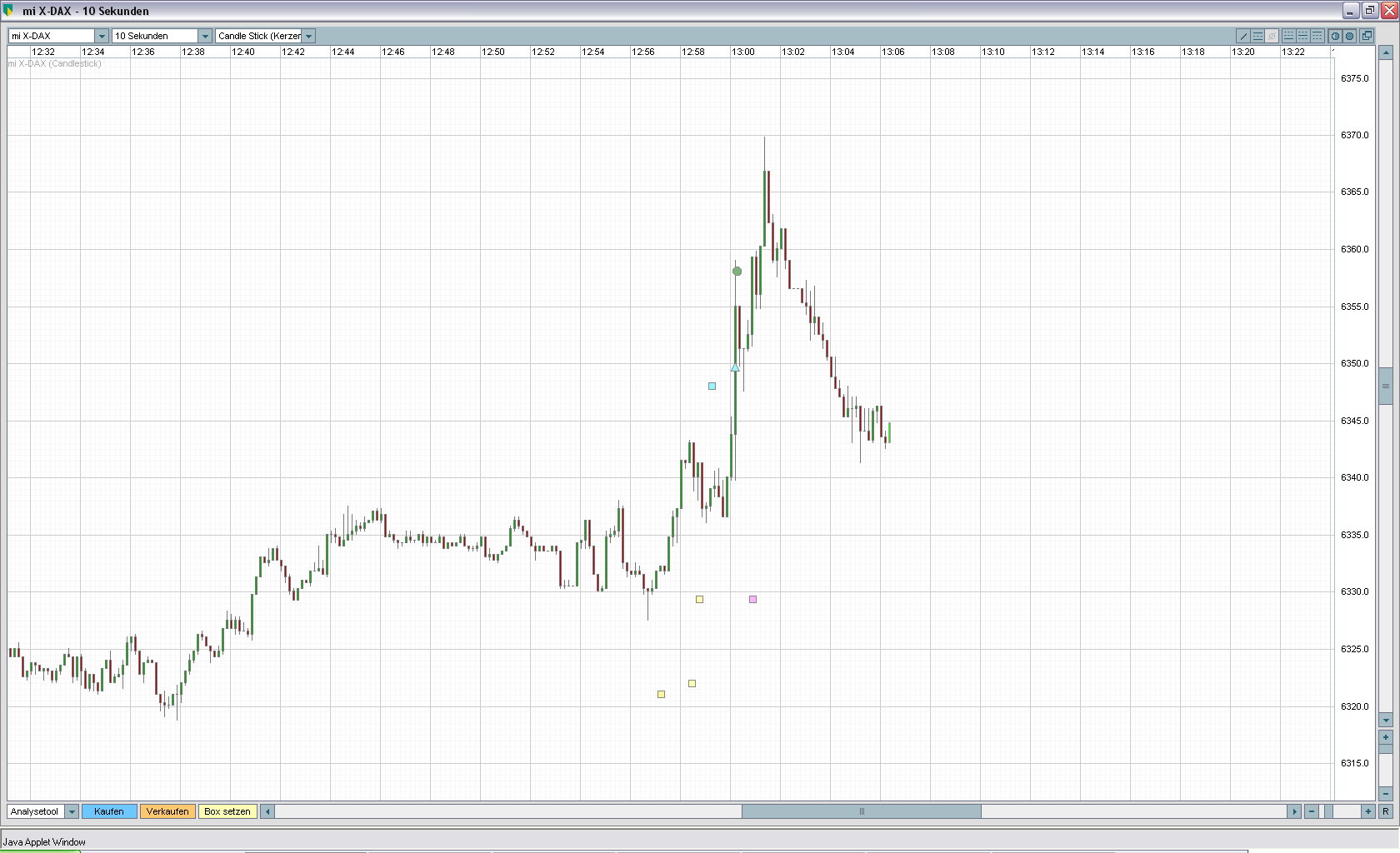Select the trend line drawing tool
This screenshot has height=853, width=1400.
point(1243,36)
